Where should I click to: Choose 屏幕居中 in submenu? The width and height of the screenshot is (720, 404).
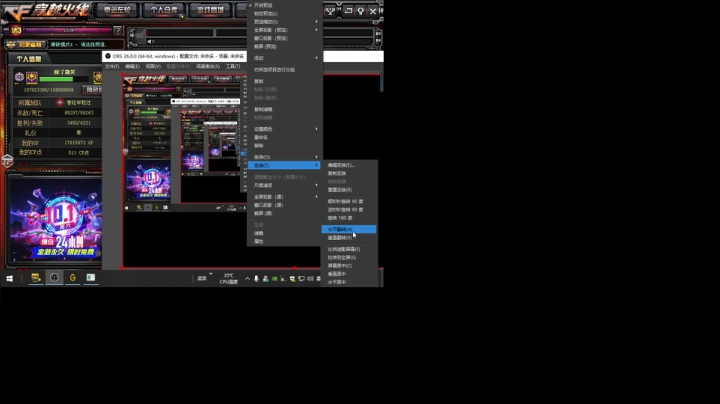[349, 265]
